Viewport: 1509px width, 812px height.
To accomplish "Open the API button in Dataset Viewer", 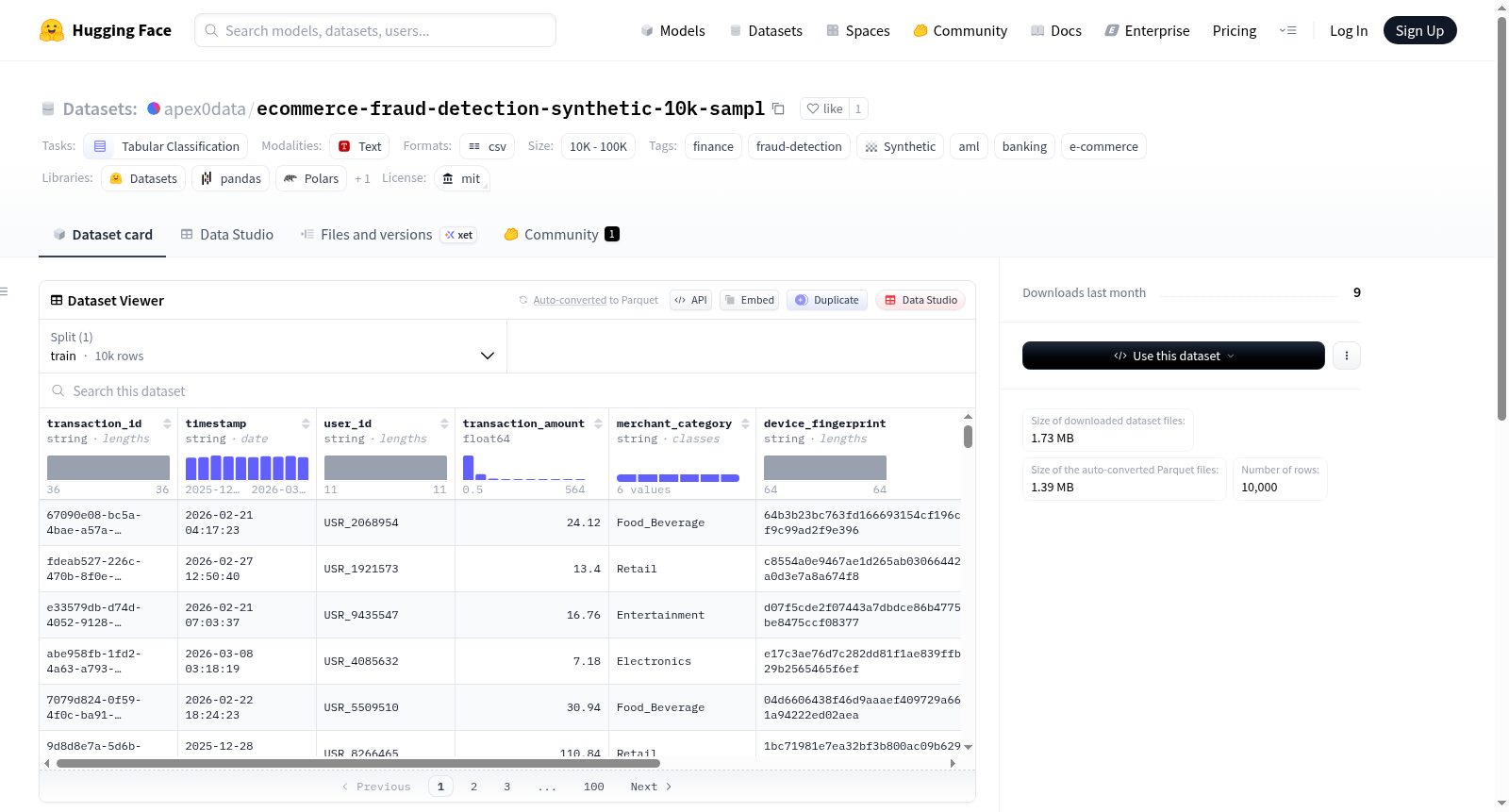I will [690, 300].
